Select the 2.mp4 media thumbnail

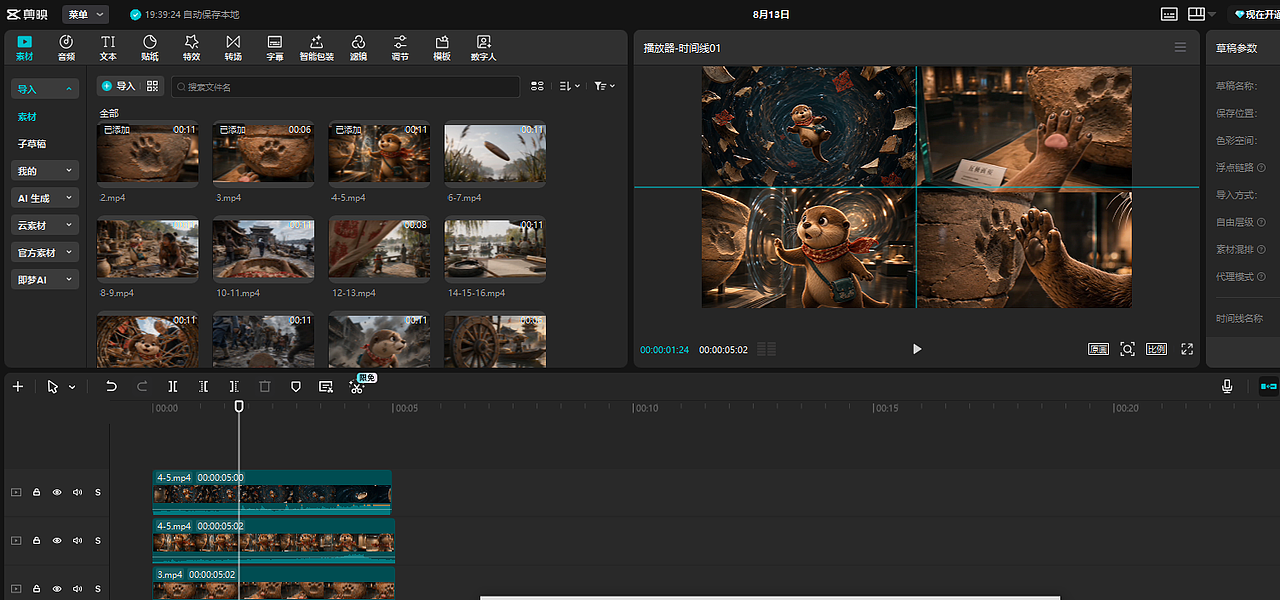[147, 153]
